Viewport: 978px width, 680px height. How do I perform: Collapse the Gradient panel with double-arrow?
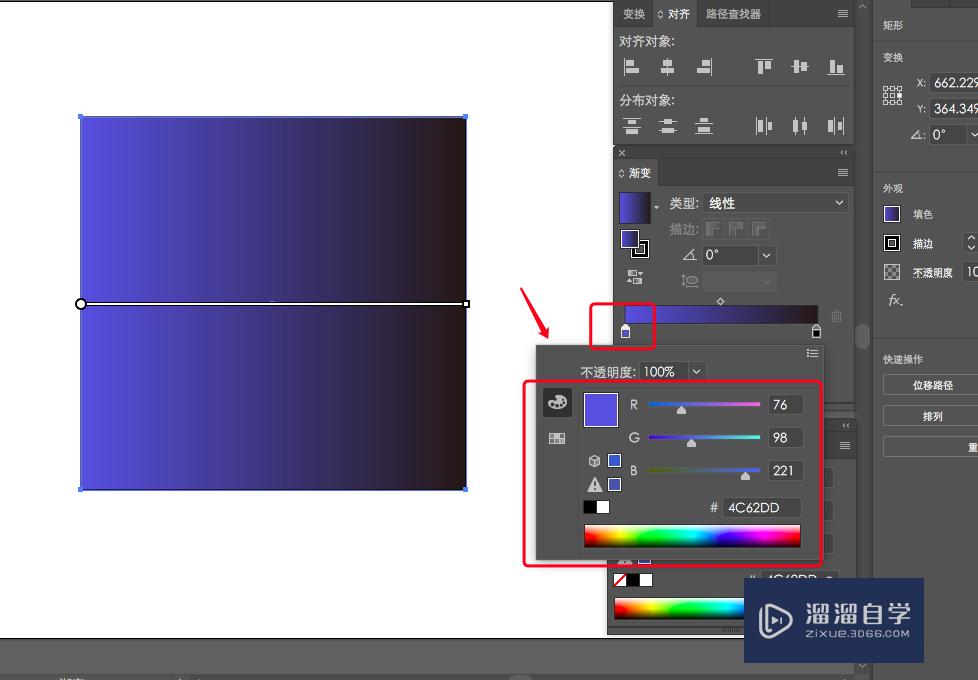pos(844,152)
